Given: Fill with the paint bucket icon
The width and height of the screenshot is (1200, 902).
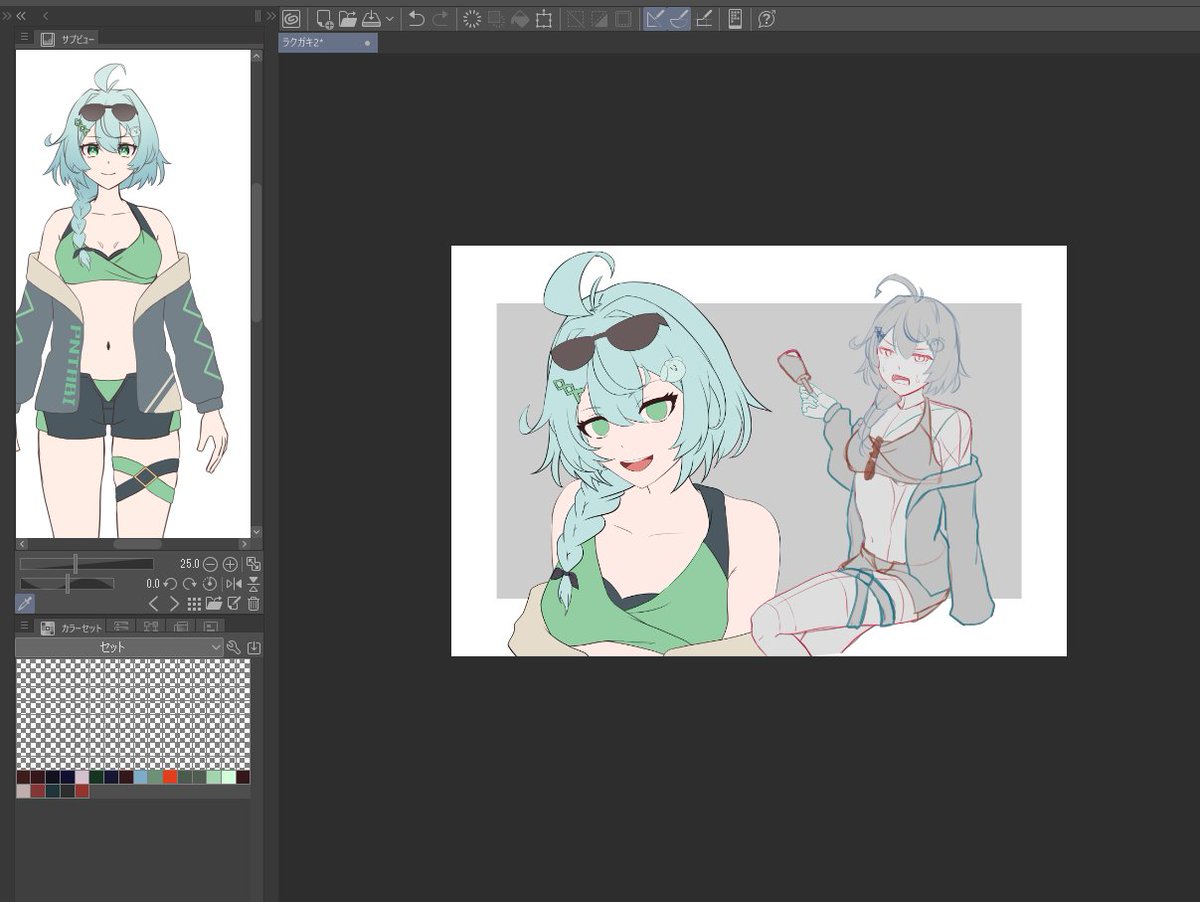Looking at the screenshot, I should click(520, 18).
